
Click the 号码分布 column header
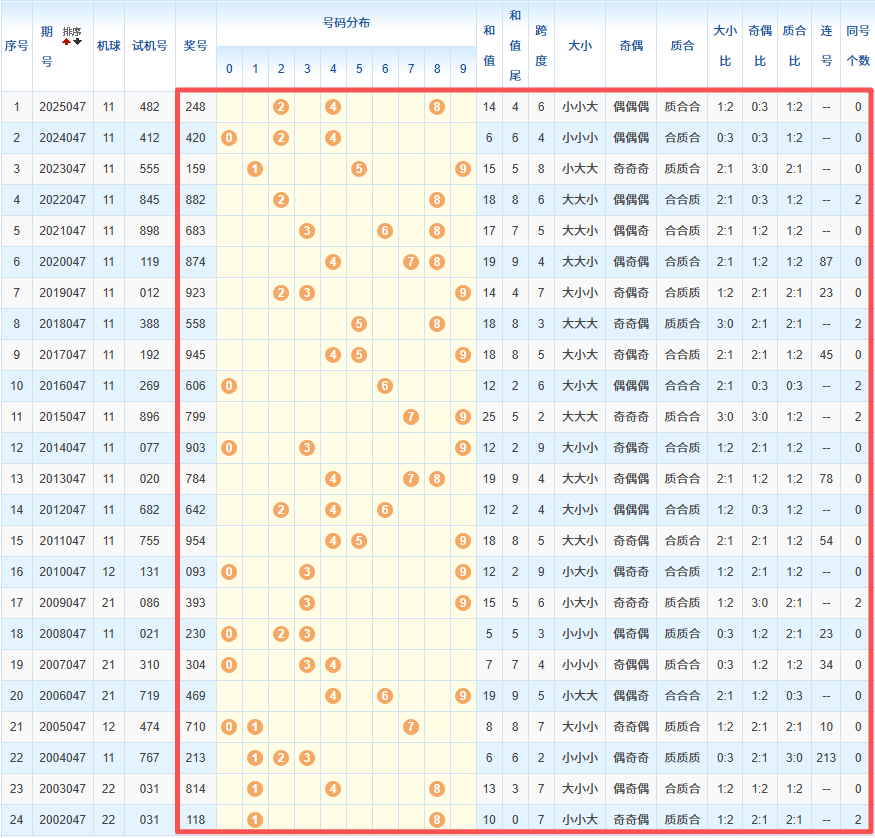tap(345, 22)
